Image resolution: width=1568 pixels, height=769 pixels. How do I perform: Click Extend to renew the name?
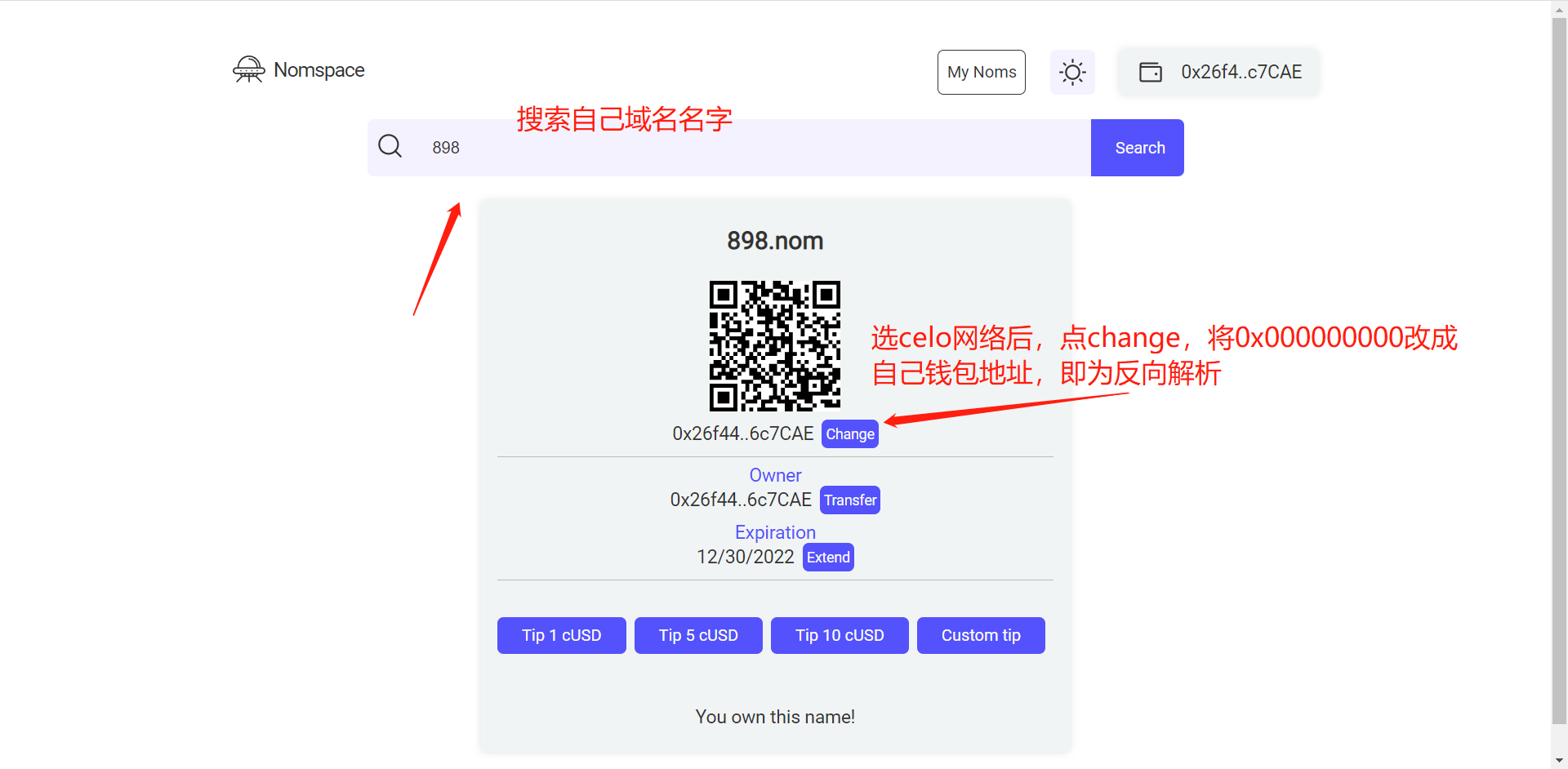point(828,558)
